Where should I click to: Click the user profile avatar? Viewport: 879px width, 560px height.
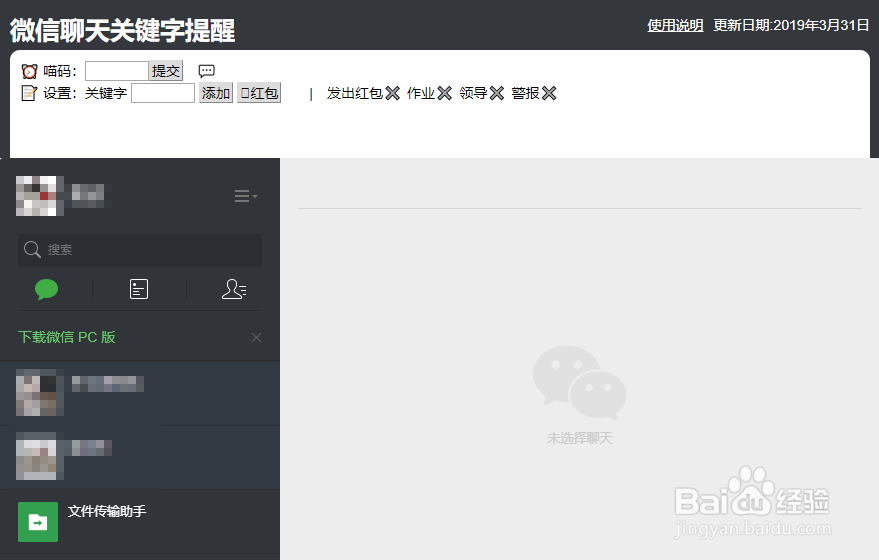click(x=39, y=196)
